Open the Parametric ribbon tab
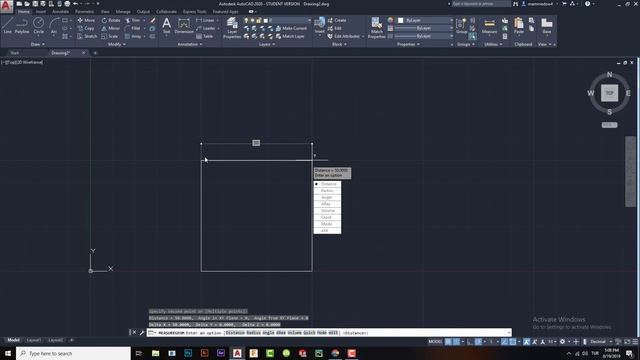Viewport: 640px width, 360px height. 84,12
